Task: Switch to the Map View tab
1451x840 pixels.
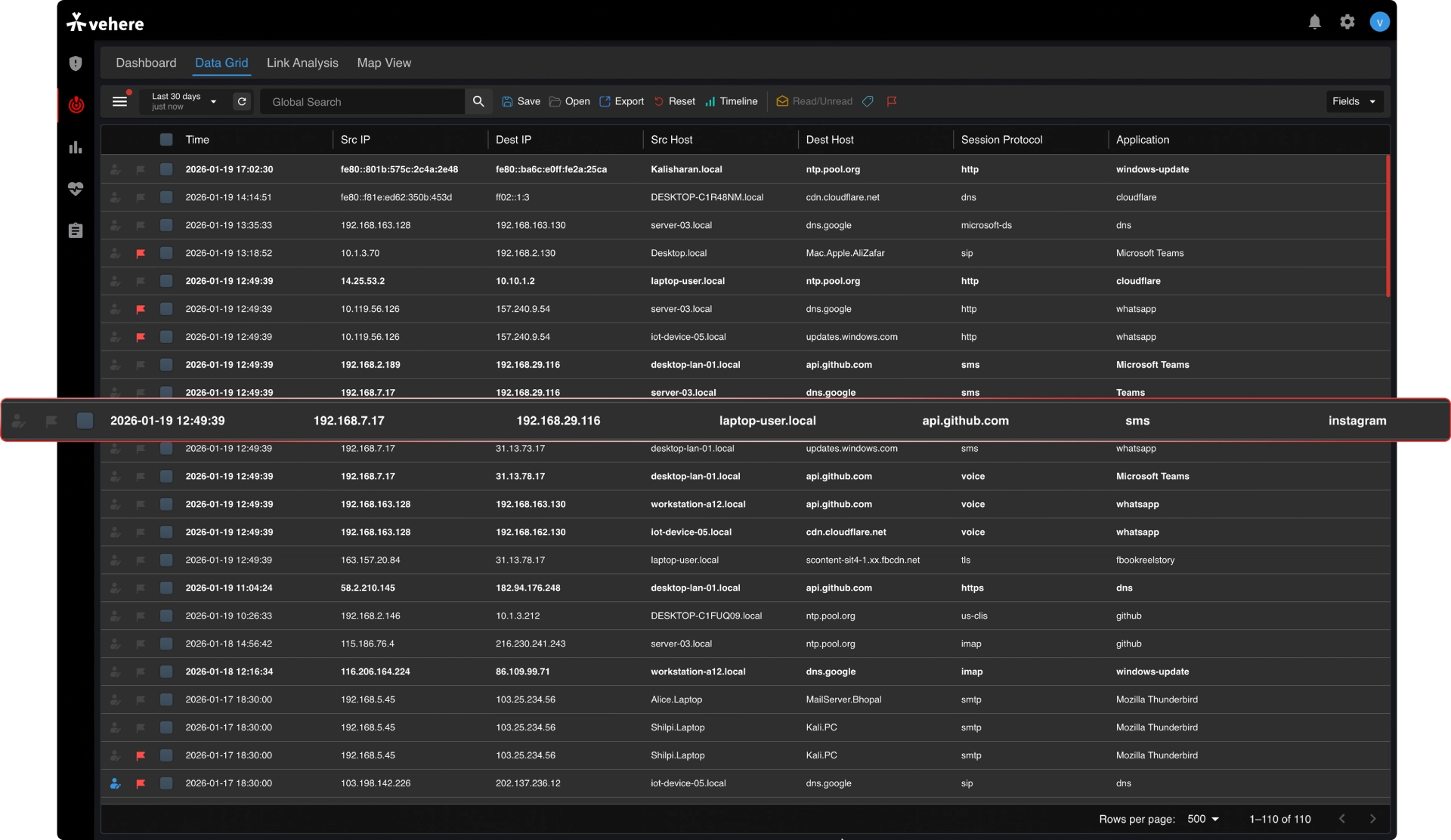Action: click(384, 63)
